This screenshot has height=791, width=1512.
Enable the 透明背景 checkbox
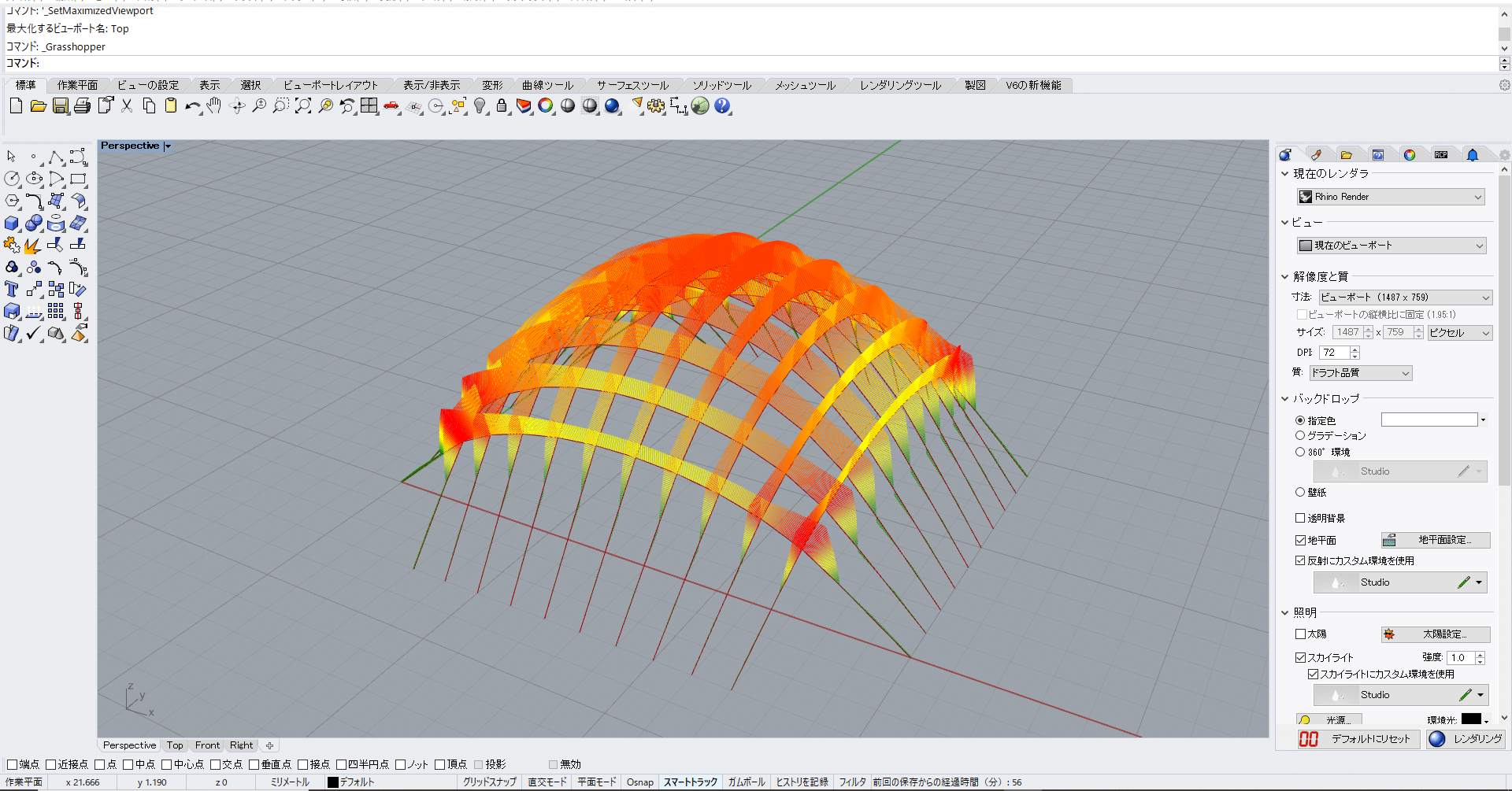(1300, 518)
